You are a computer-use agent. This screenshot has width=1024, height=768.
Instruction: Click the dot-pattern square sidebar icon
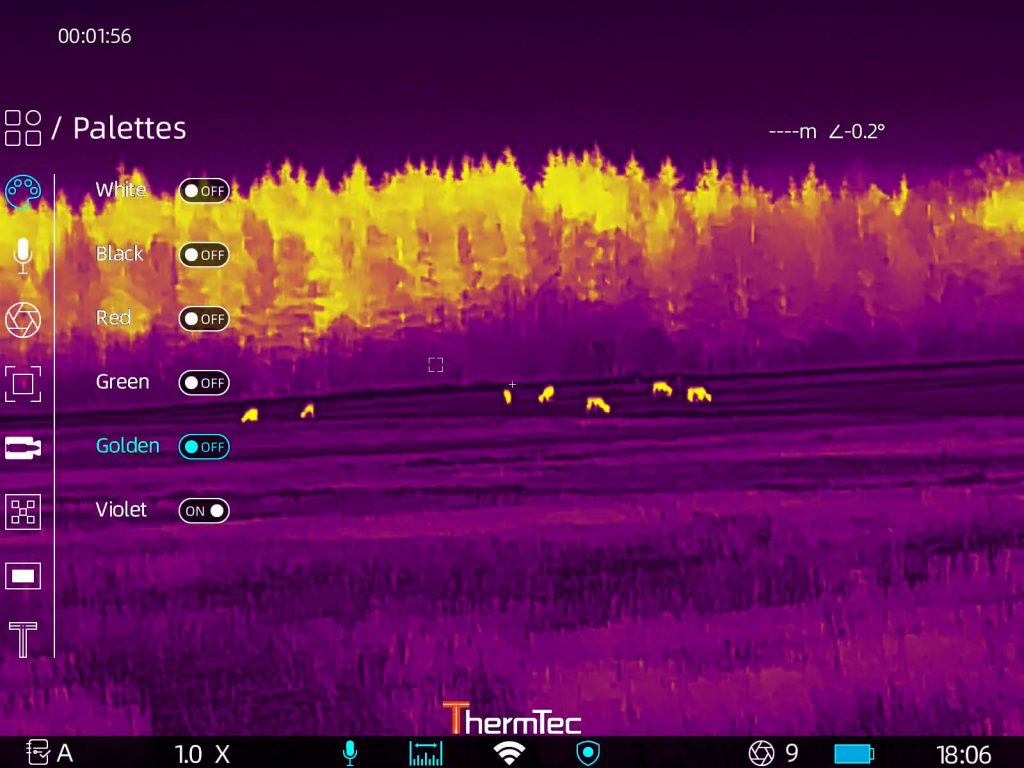click(23, 512)
